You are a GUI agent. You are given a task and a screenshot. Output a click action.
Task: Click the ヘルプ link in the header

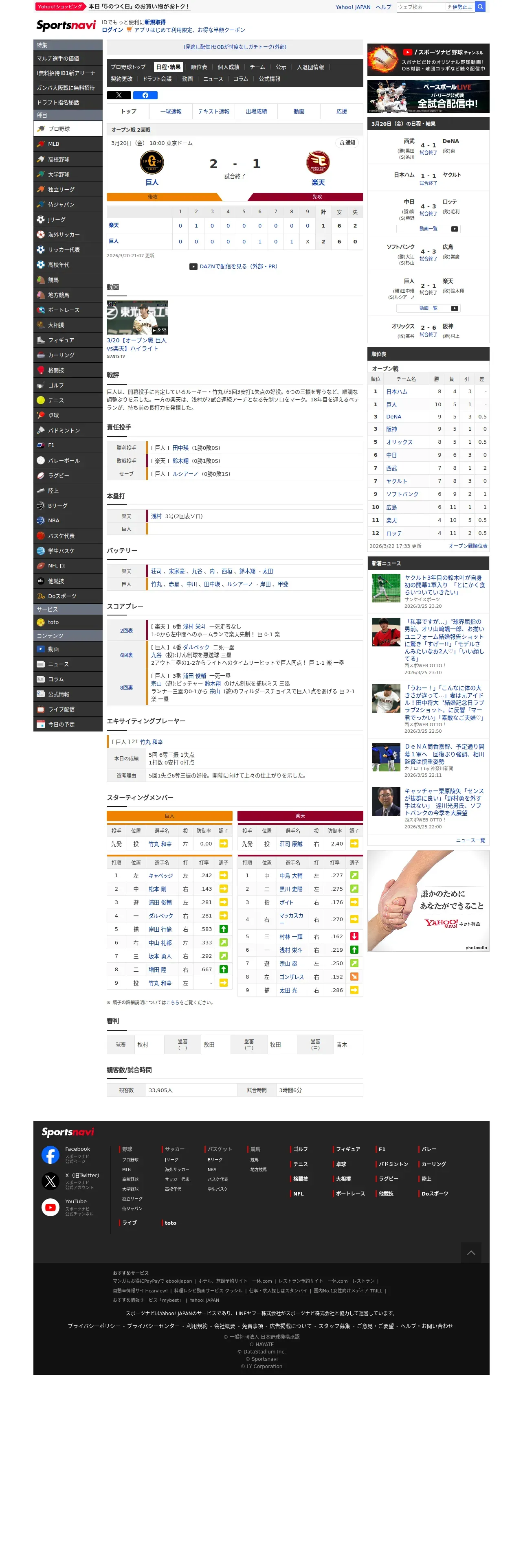[384, 7]
